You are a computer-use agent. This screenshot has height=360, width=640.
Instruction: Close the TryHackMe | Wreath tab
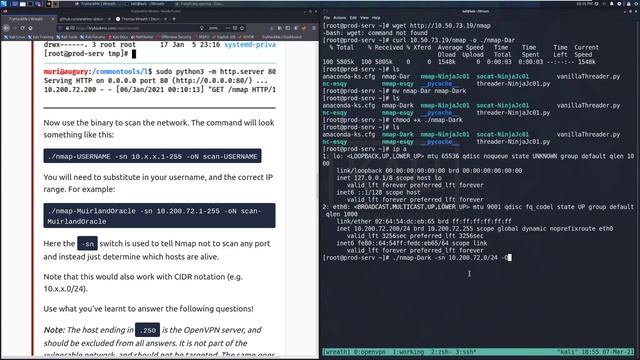53,19
